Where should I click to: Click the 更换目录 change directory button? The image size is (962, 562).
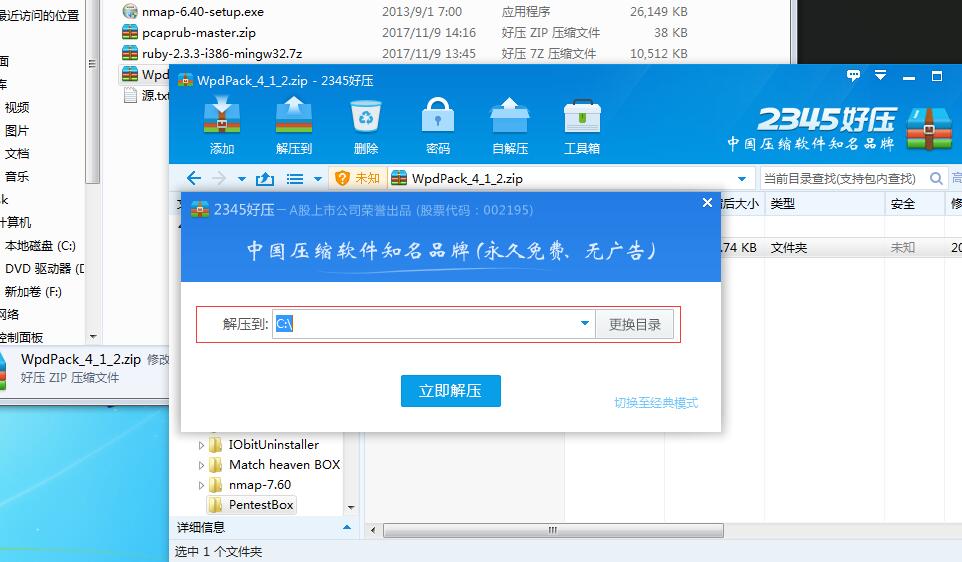pyautogui.click(x=635, y=324)
